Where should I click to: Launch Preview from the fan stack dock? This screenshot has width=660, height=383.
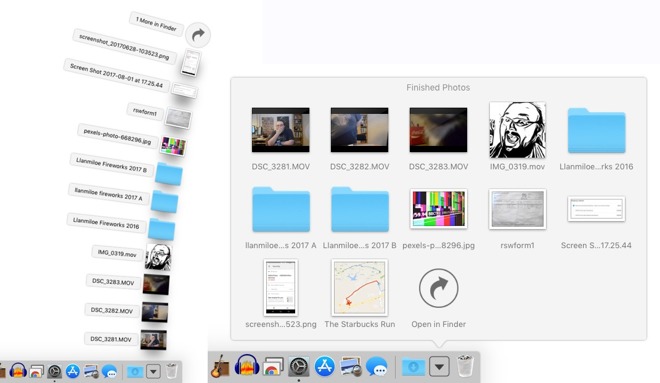91,371
